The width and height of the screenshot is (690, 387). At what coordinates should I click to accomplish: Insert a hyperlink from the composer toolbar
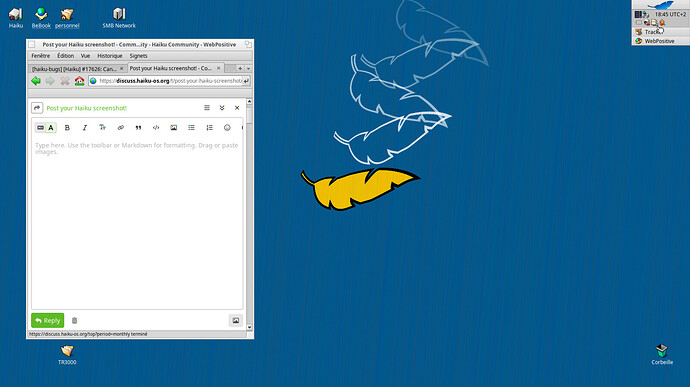click(x=121, y=128)
